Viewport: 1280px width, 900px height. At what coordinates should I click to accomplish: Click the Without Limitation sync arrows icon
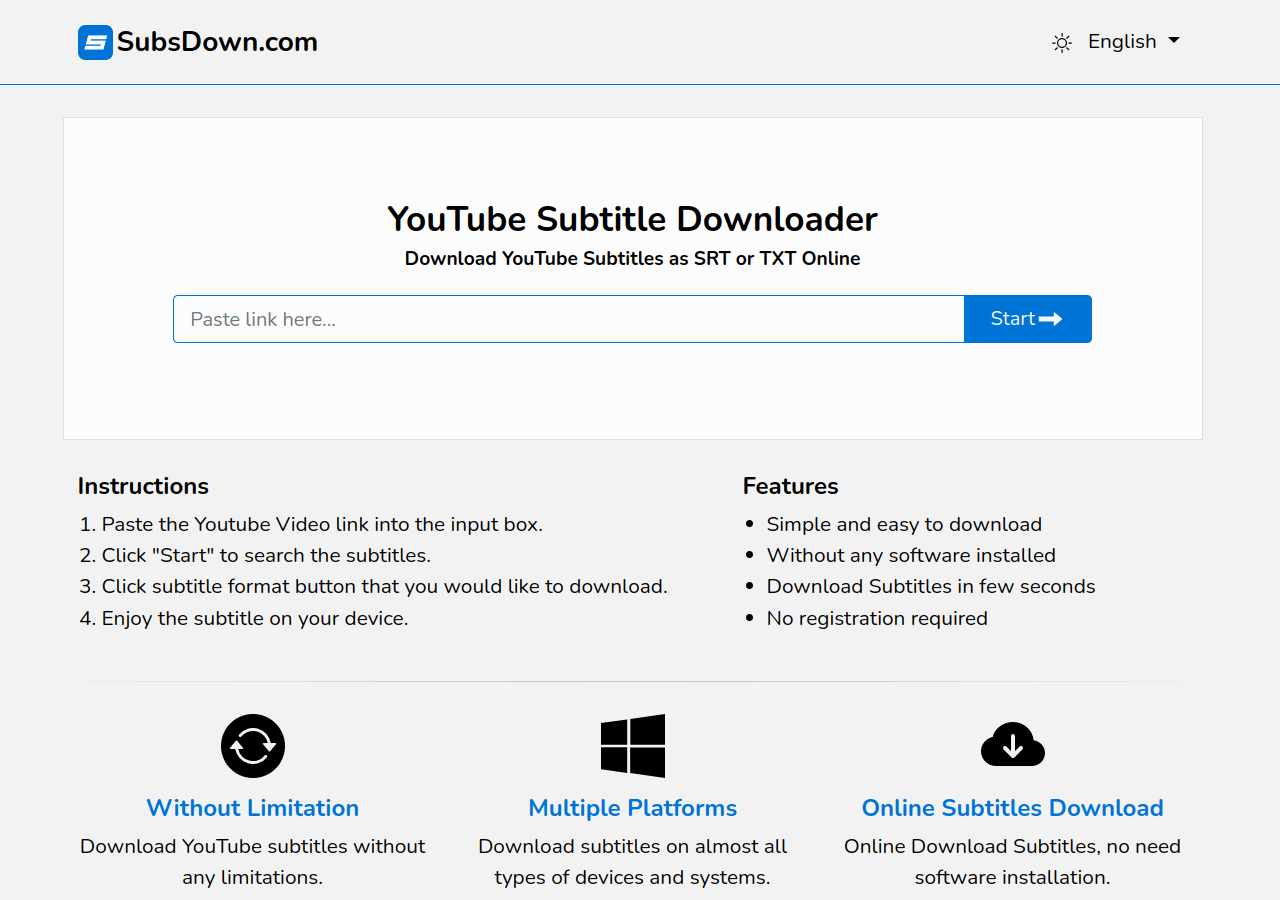pos(253,746)
